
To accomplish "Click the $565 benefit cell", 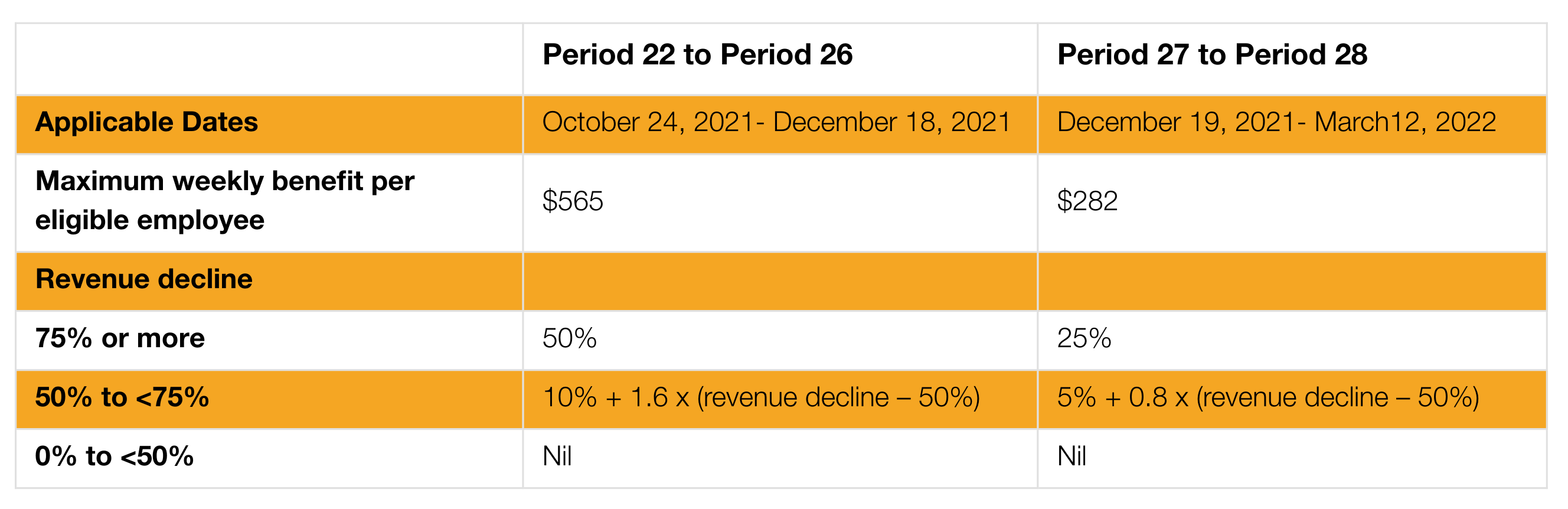I will click(x=573, y=201).
